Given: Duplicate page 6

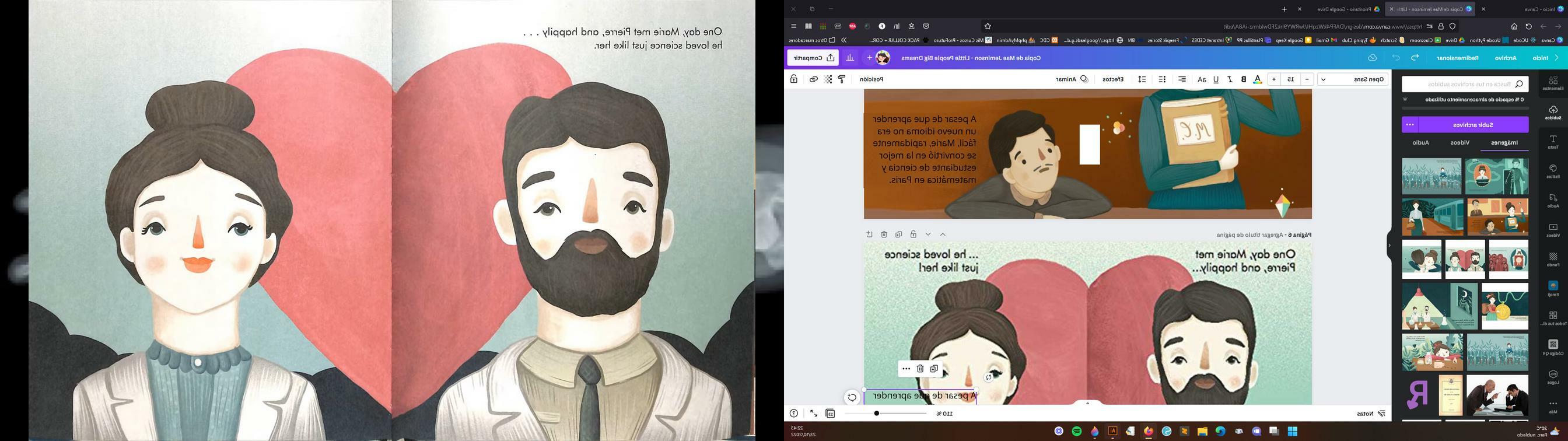Looking at the screenshot, I should click(x=898, y=235).
